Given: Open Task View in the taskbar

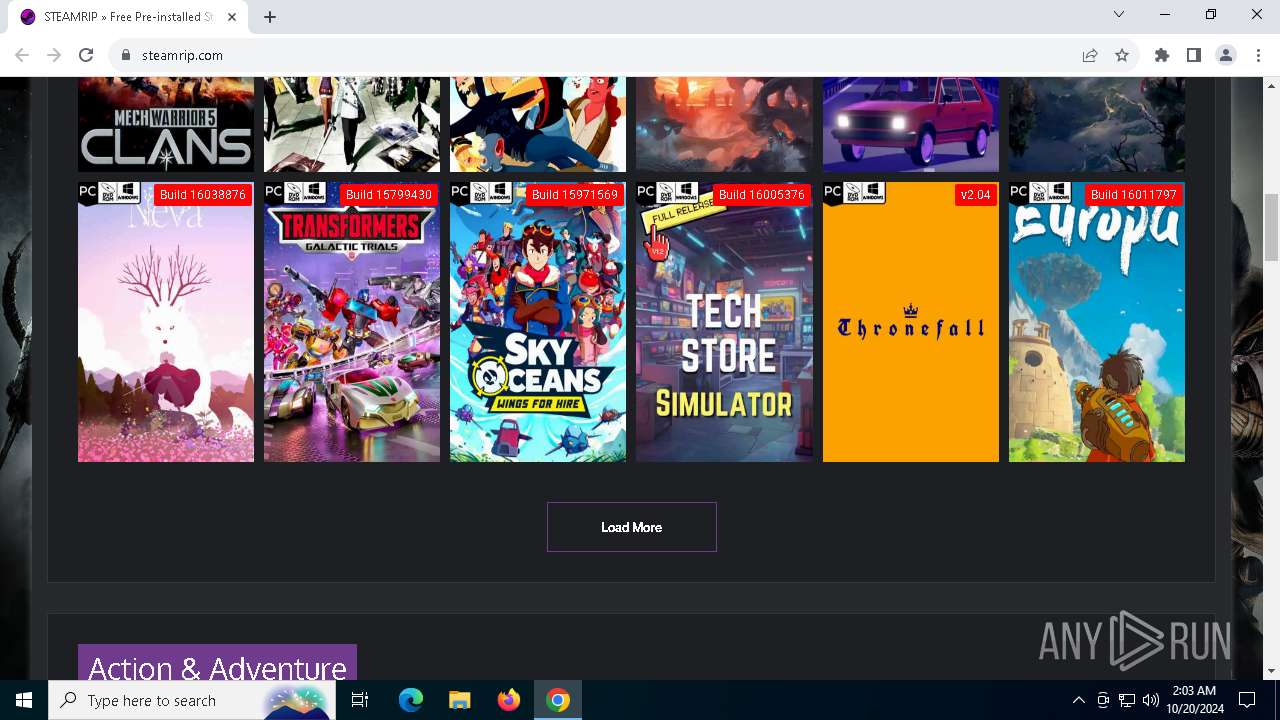Looking at the screenshot, I should [x=360, y=700].
